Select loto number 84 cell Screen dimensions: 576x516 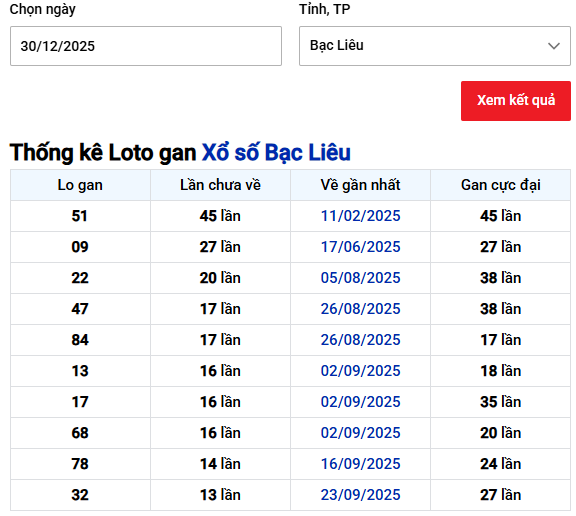click(80, 340)
